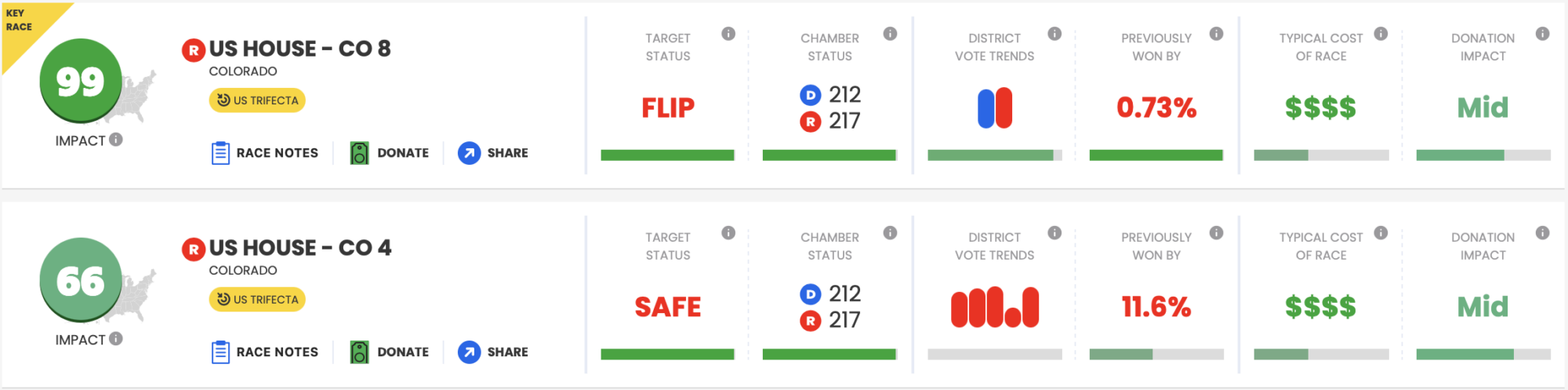The image size is (1568, 390).
Task: Click Donate icon for CO 8 race
Action: pyautogui.click(x=359, y=153)
